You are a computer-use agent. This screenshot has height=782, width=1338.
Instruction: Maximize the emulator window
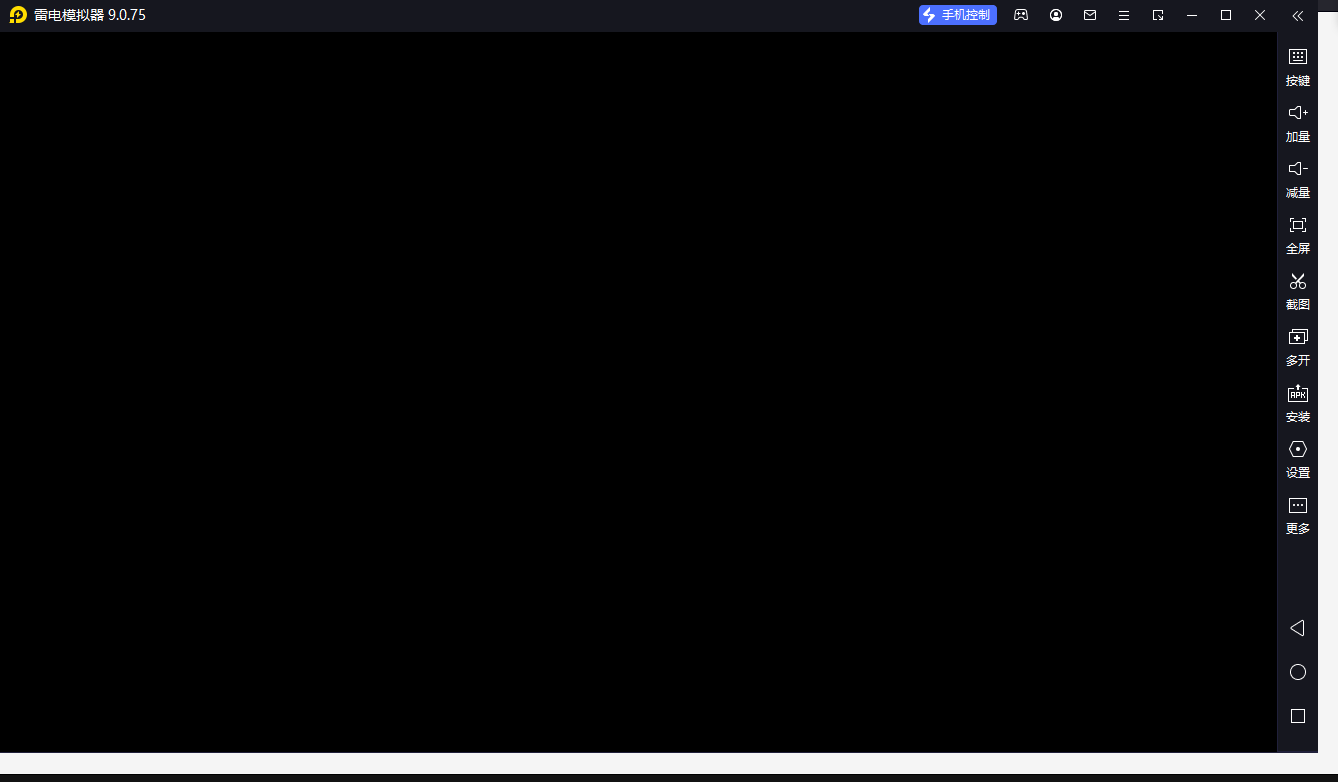click(1226, 15)
